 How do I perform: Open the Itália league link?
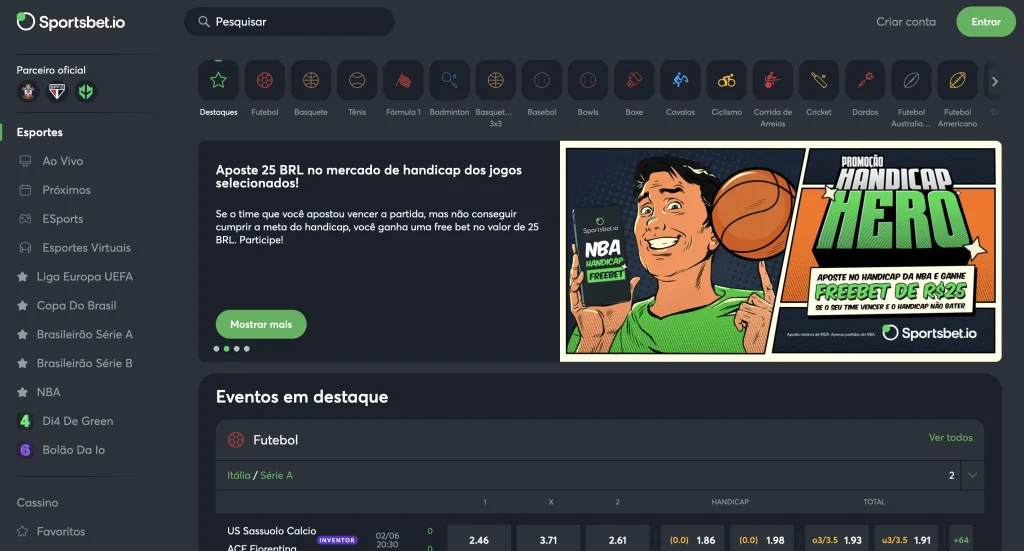click(x=238, y=475)
